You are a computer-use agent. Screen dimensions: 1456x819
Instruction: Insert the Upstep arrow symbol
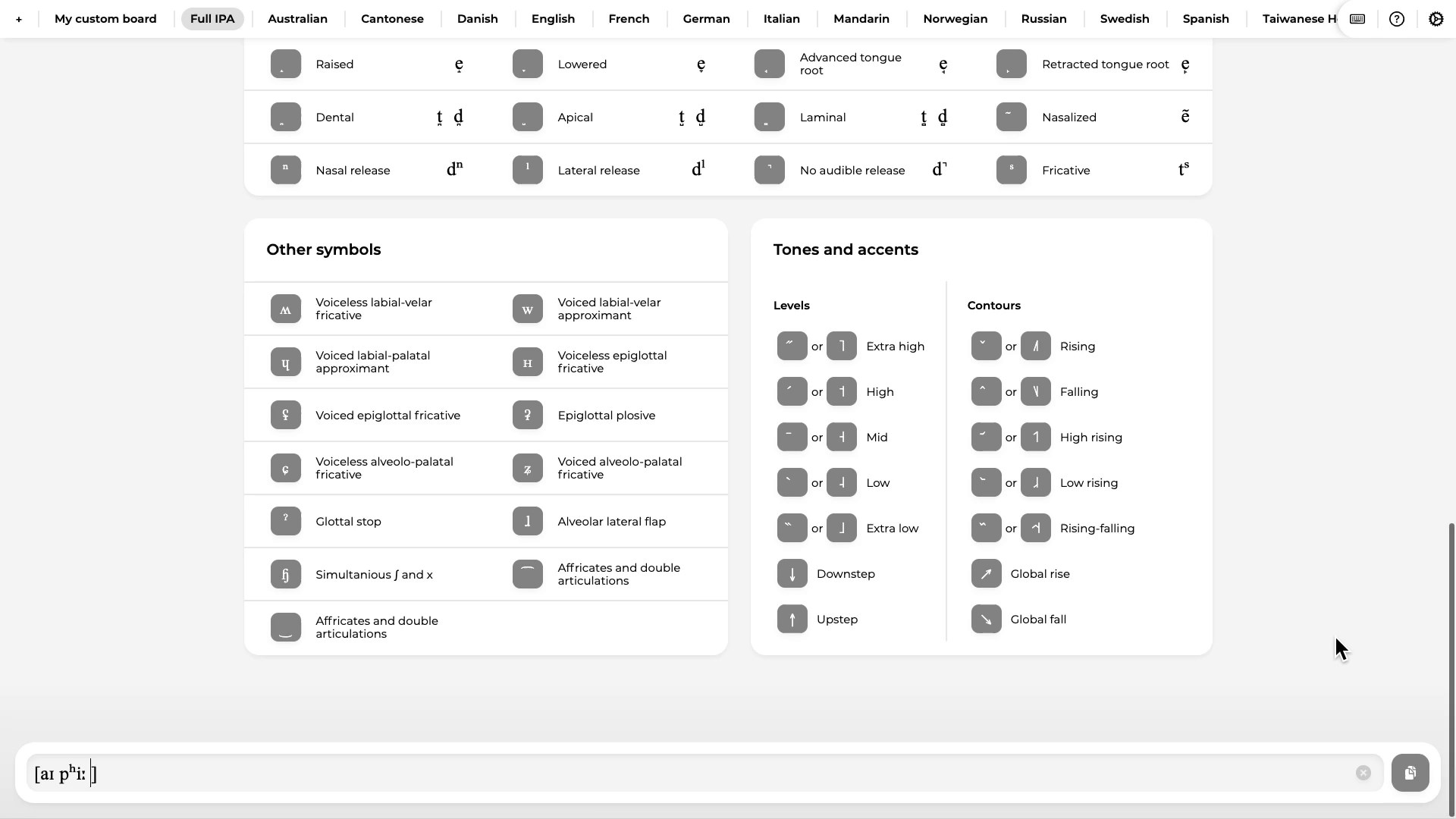pyautogui.click(x=792, y=620)
